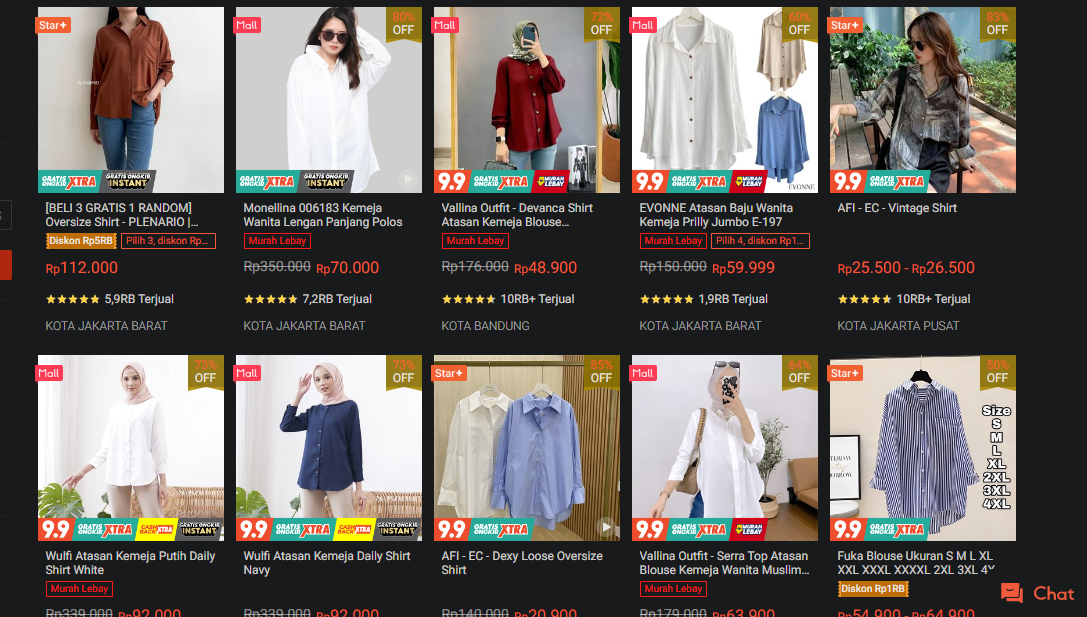Open 'EVONNE Atasan Baju Wanita' title
Viewport: 1087px width, 617px height.
coord(716,215)
